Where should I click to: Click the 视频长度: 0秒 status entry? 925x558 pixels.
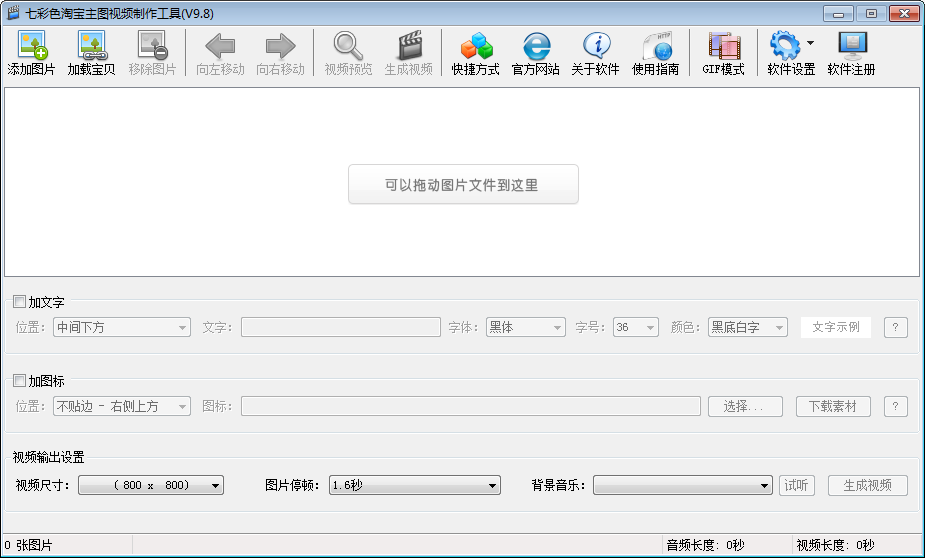[835, 545]
